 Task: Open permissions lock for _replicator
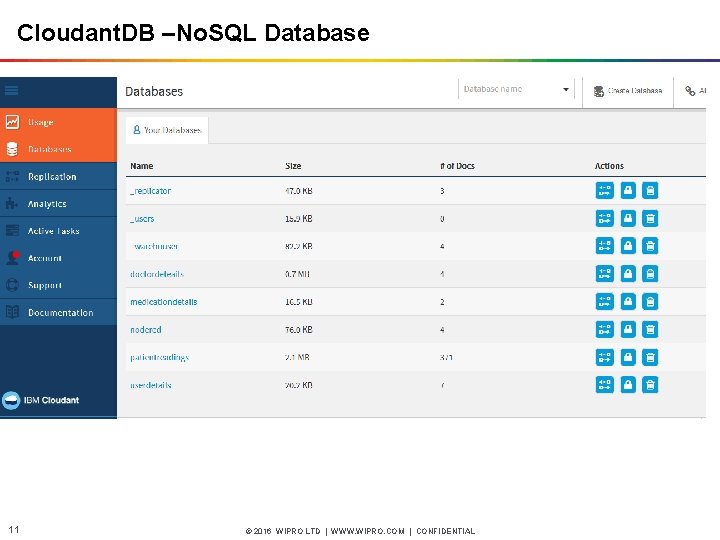pyautogui.click(x=628, y=191)
